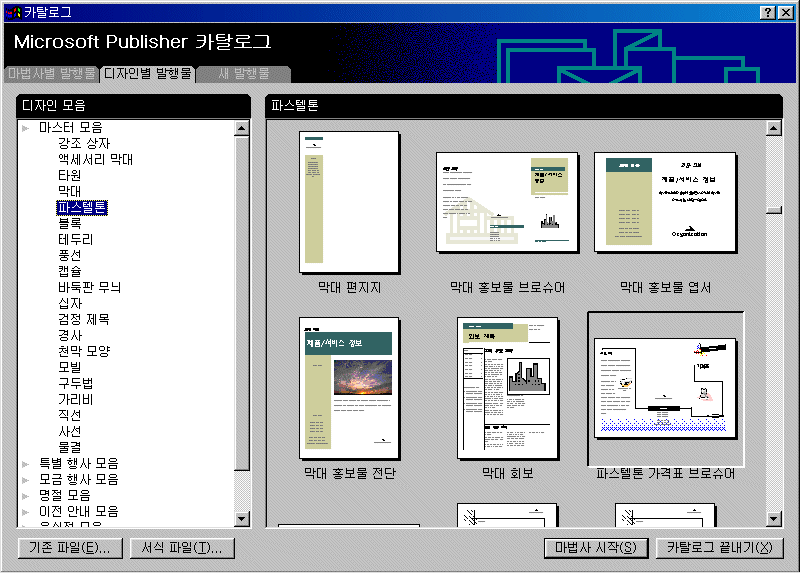The width and height of the screenshot is (800, 573).
Task: Select 액세서리 막대 in design list
Action: 95,160
